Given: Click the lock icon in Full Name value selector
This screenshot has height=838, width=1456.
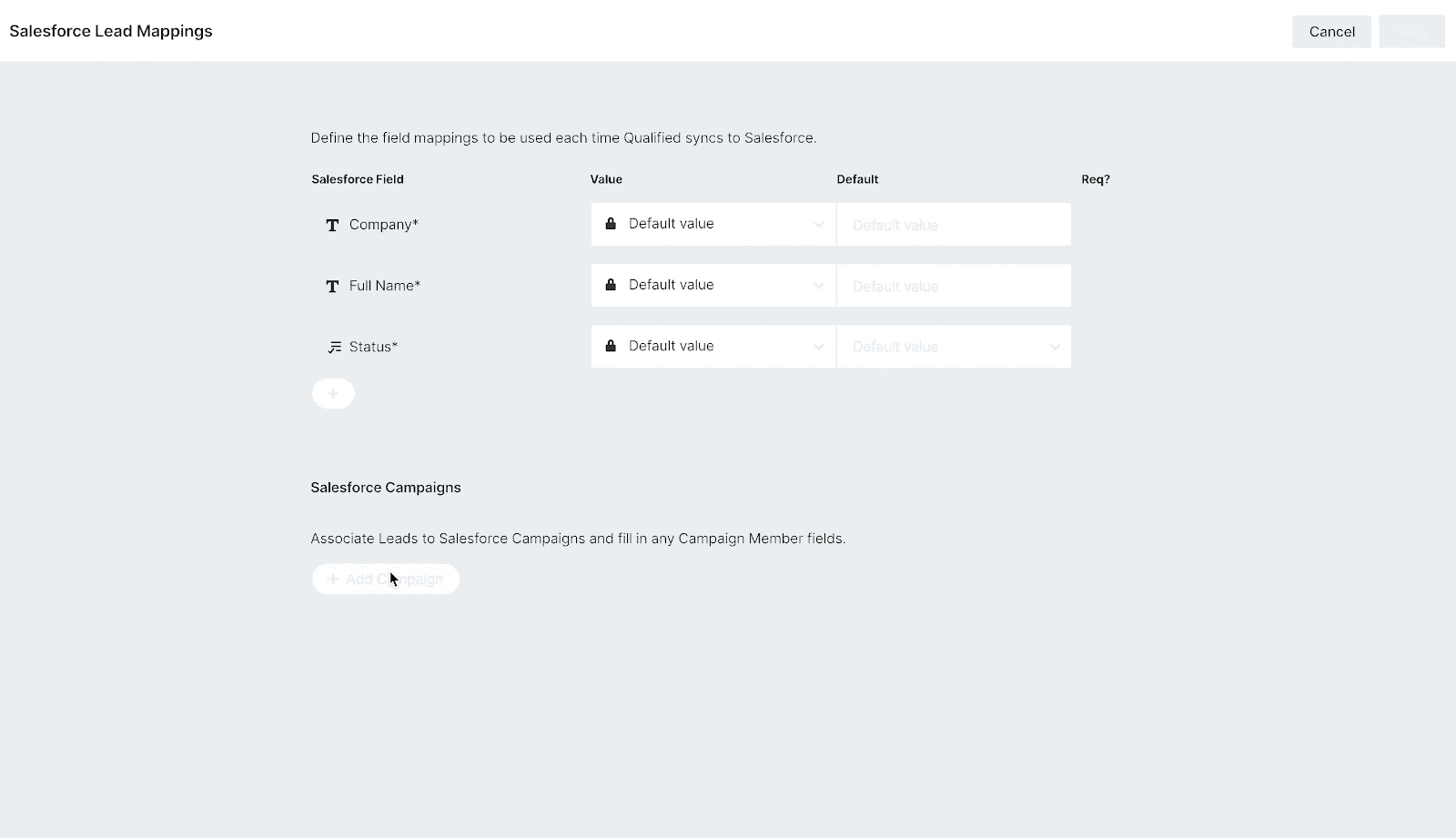Looking at the screenshot, I should [610, 284].
